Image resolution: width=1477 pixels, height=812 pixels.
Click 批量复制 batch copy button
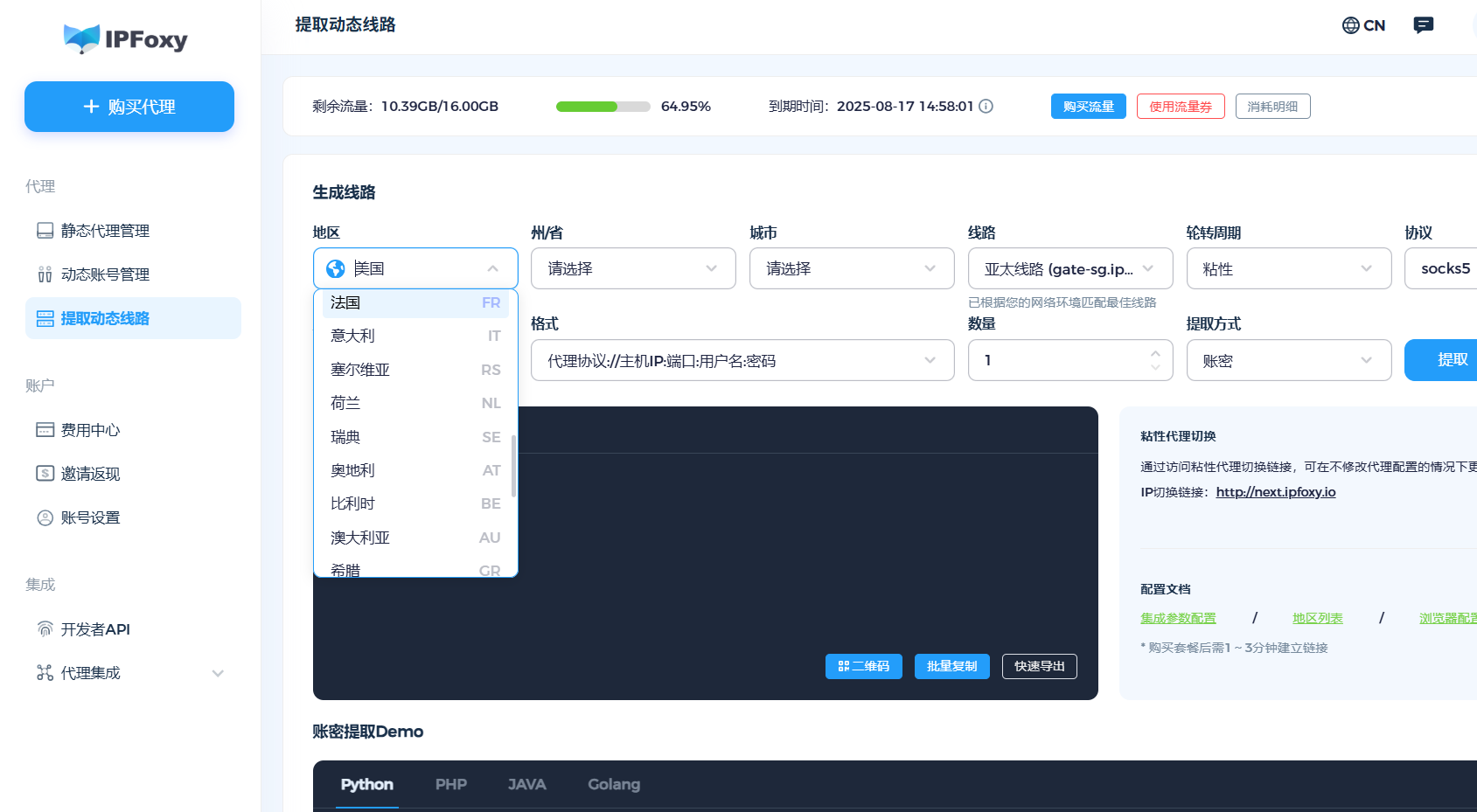click(952, 666)
